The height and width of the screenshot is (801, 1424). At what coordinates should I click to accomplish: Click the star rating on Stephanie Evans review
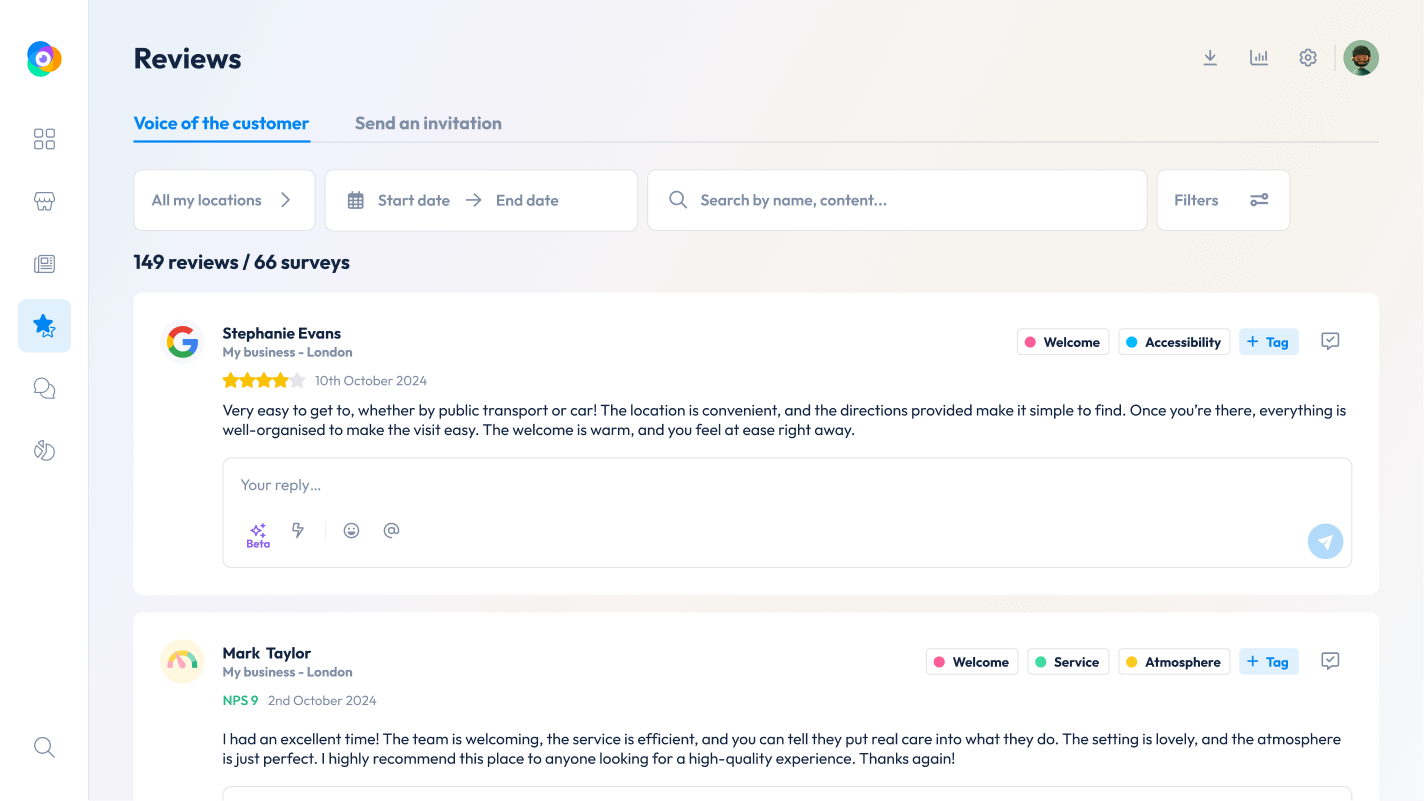coord(264,380)
